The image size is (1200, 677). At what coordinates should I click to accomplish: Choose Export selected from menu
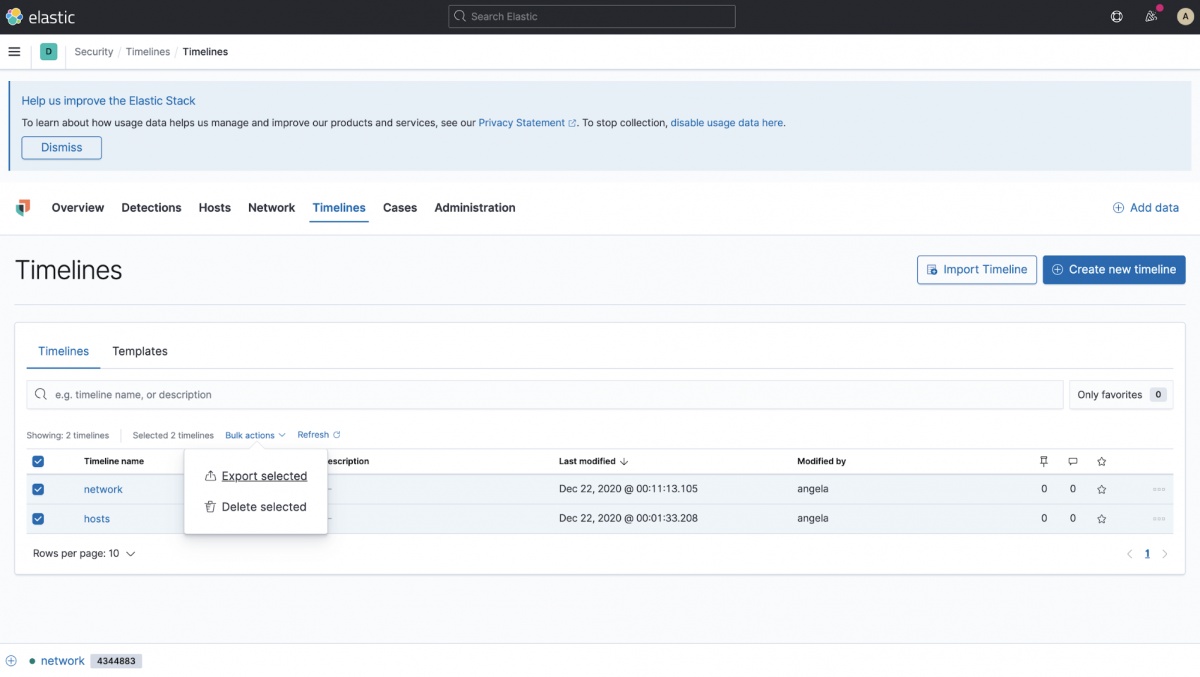pyautogui.click(x=263, y=477)
